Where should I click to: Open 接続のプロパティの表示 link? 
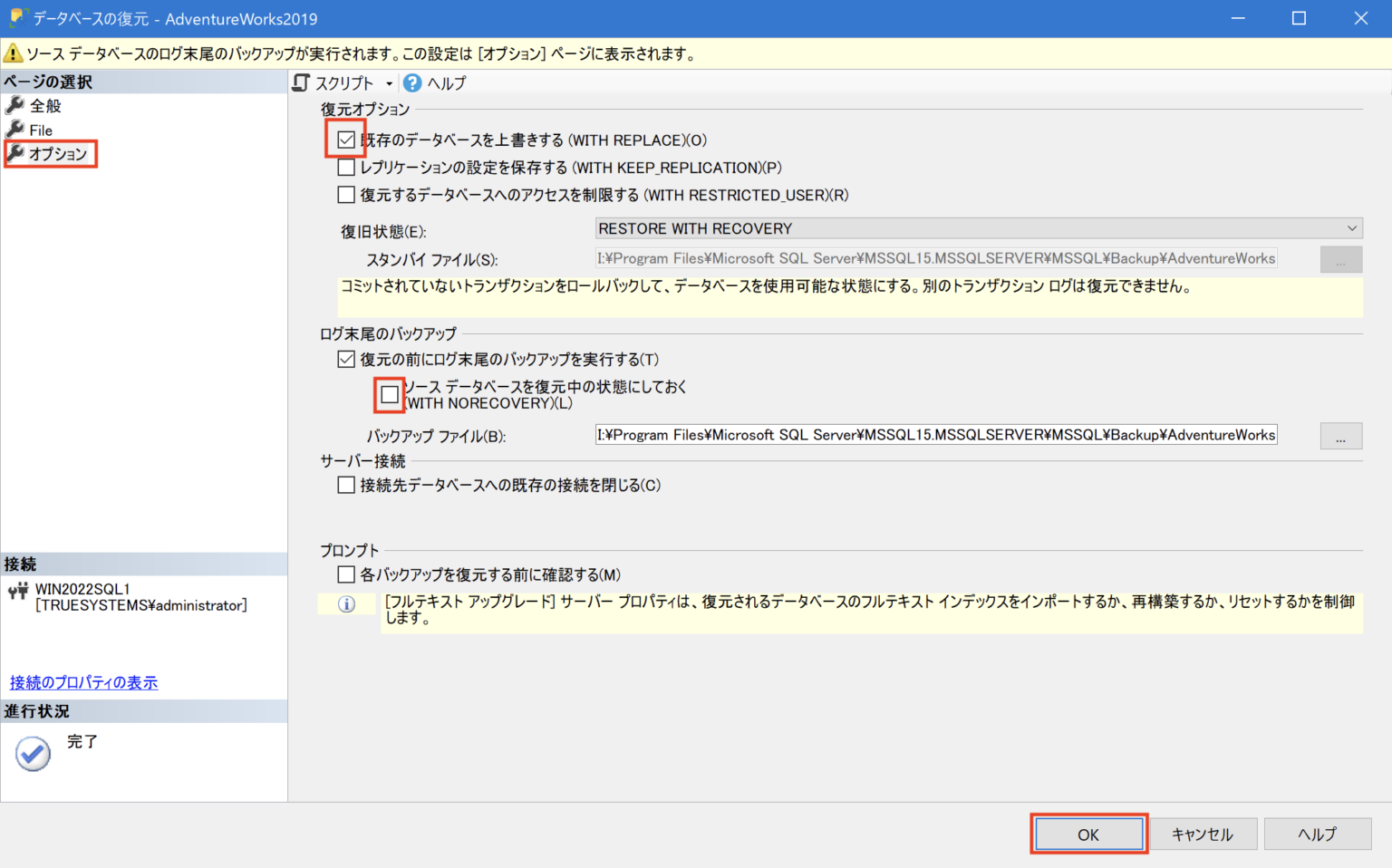(82, 682)
